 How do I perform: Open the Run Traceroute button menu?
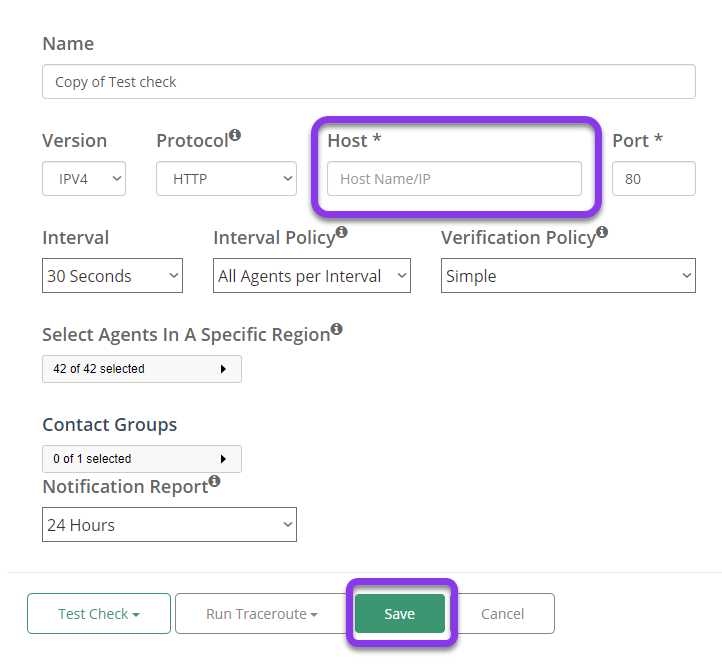point(262,614)
